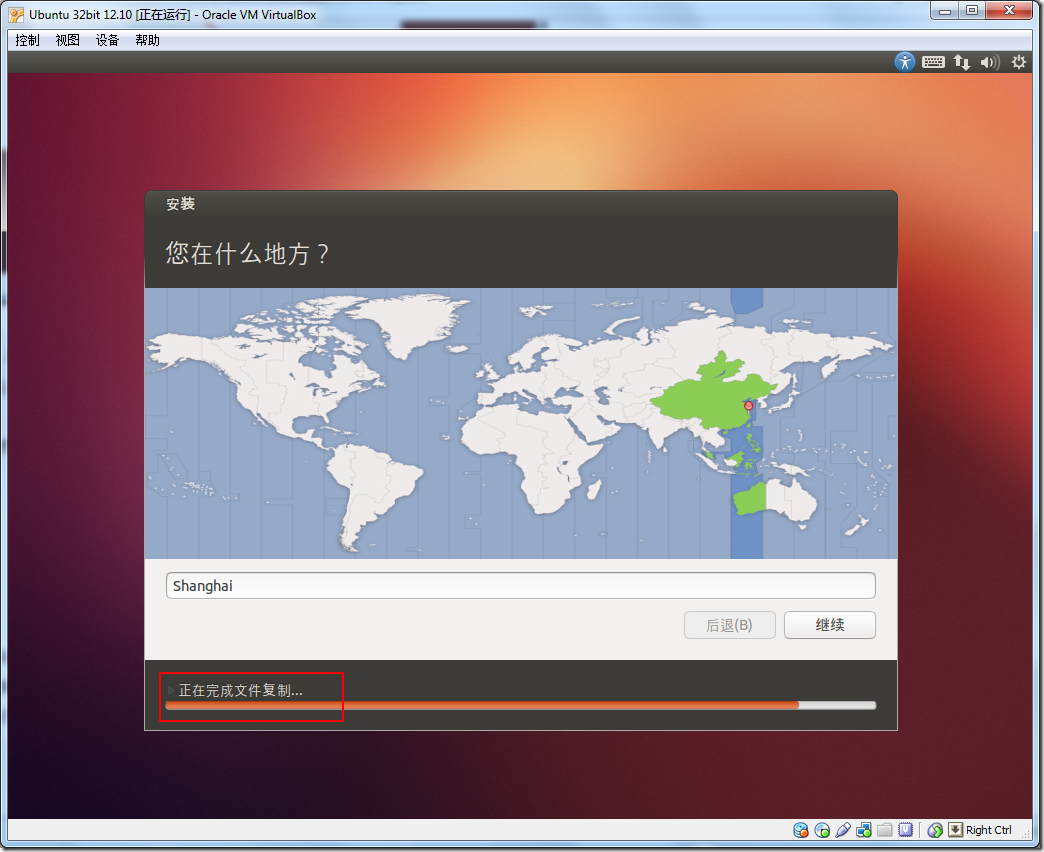Viewport: 1044px width, 852px height.
Task: Click the Right Ctrl host key label
Action: tap(989, 830)
